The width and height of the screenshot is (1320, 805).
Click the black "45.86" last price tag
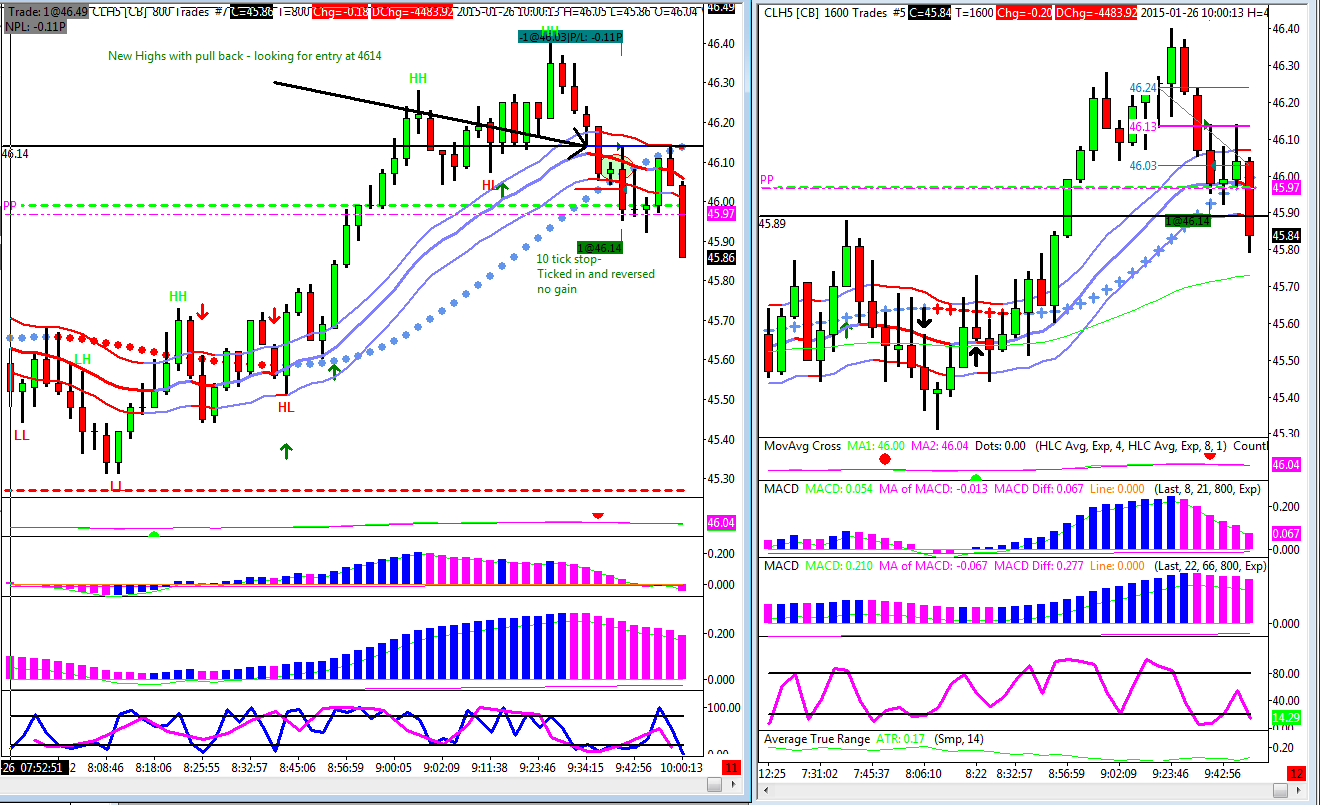coord(720,257)
